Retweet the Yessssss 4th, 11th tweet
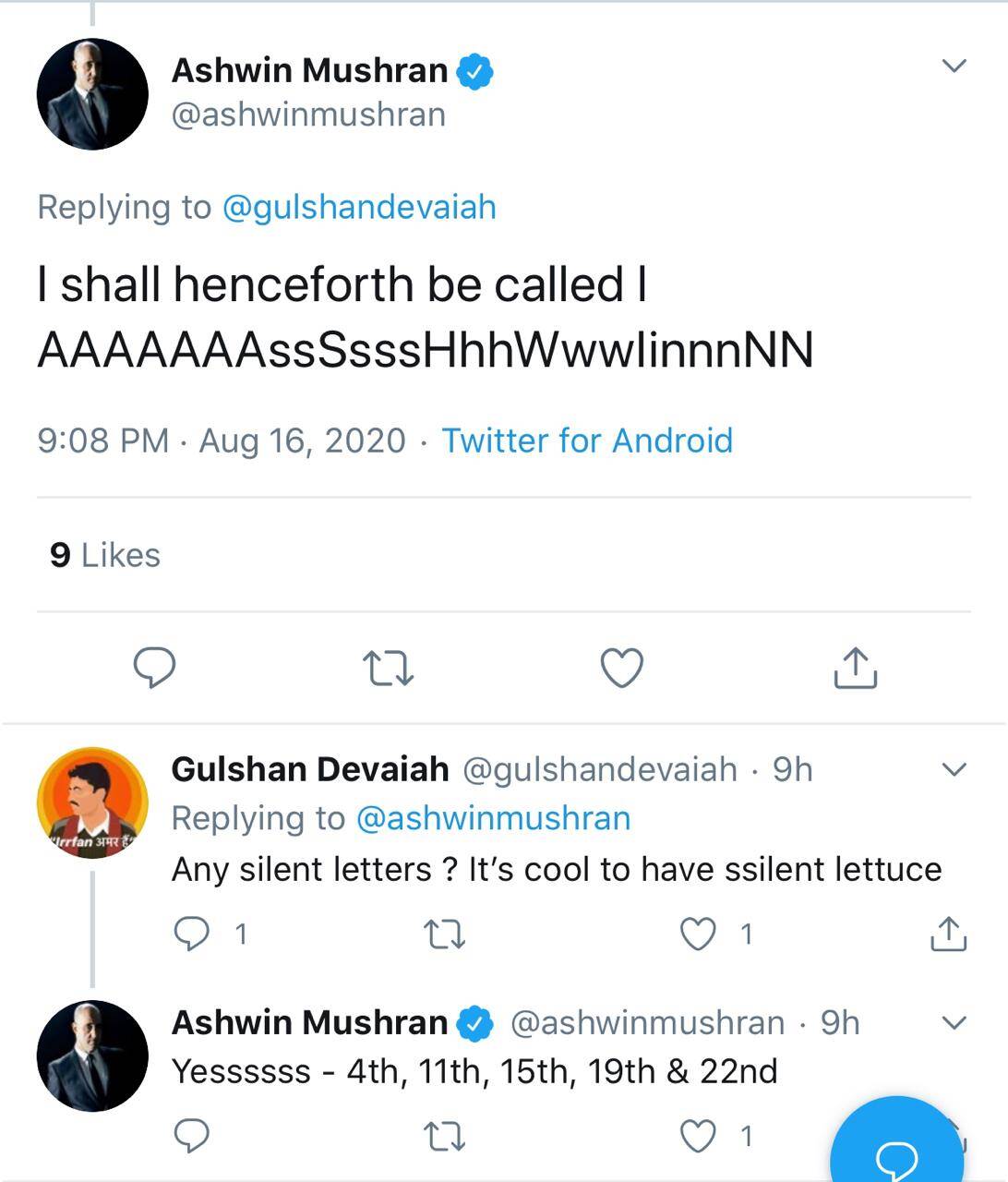The image size is (1008, 1182). click(444, 1136)
